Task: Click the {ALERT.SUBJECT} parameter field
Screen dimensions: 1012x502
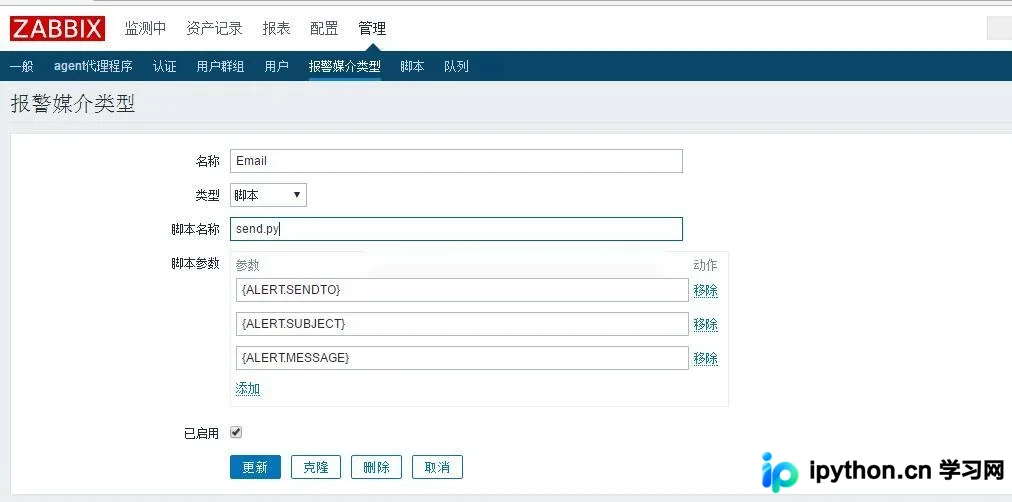Action: 462,324
